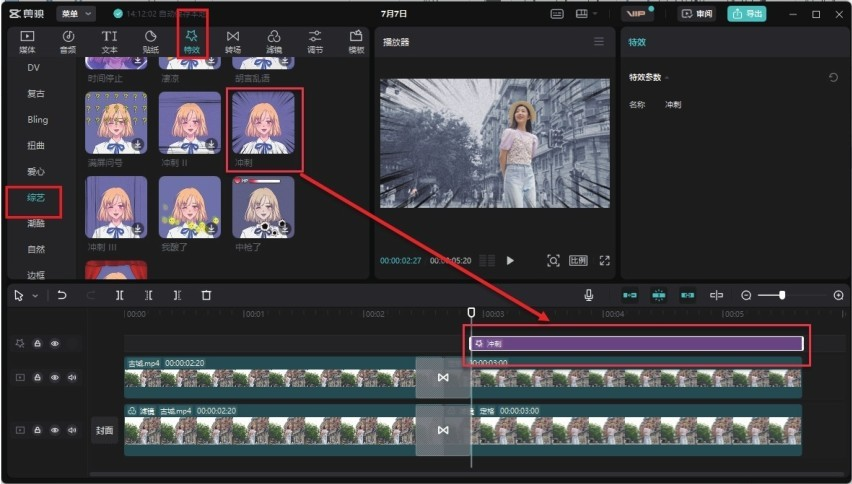Screen dimensions: 852x484
Task: Play the preview video
Action: click(x=510, y=261)
